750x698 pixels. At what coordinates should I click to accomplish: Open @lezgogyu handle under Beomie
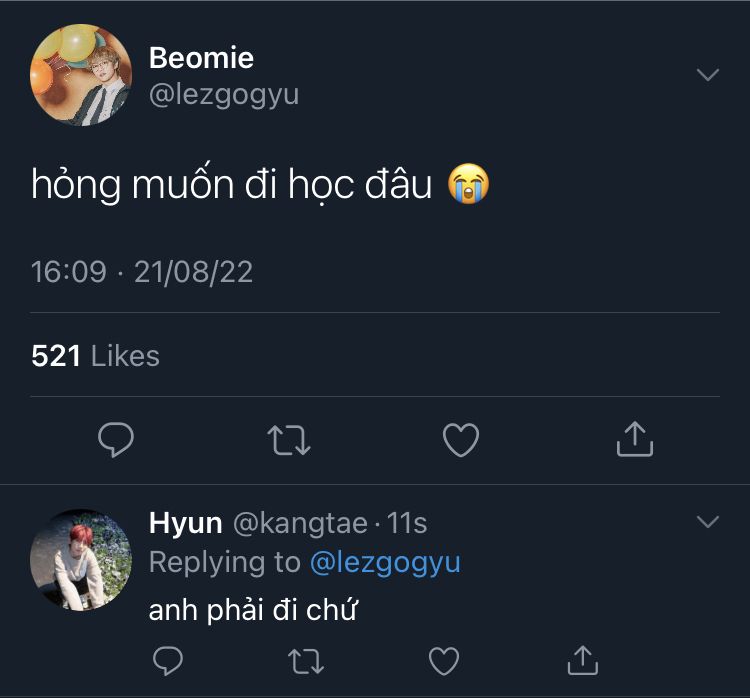[224, 95]
